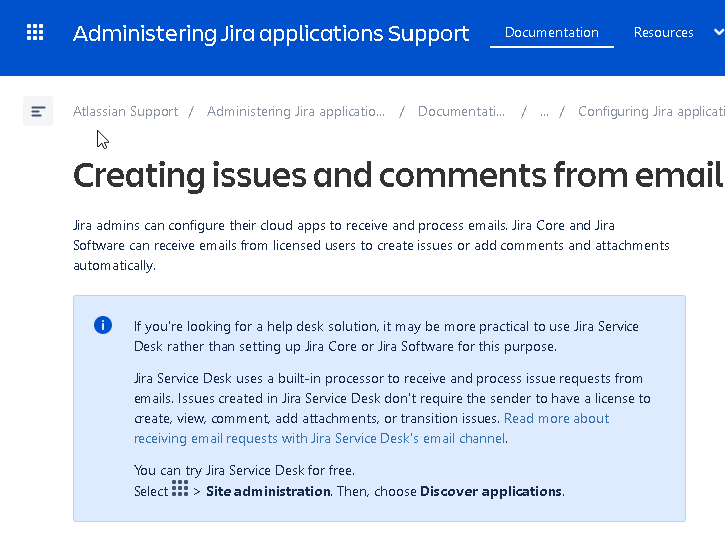This screenshot has height=542, width=725.
Task: Click the page title Creating issues and comments
Action: click(x=398, y=176)
